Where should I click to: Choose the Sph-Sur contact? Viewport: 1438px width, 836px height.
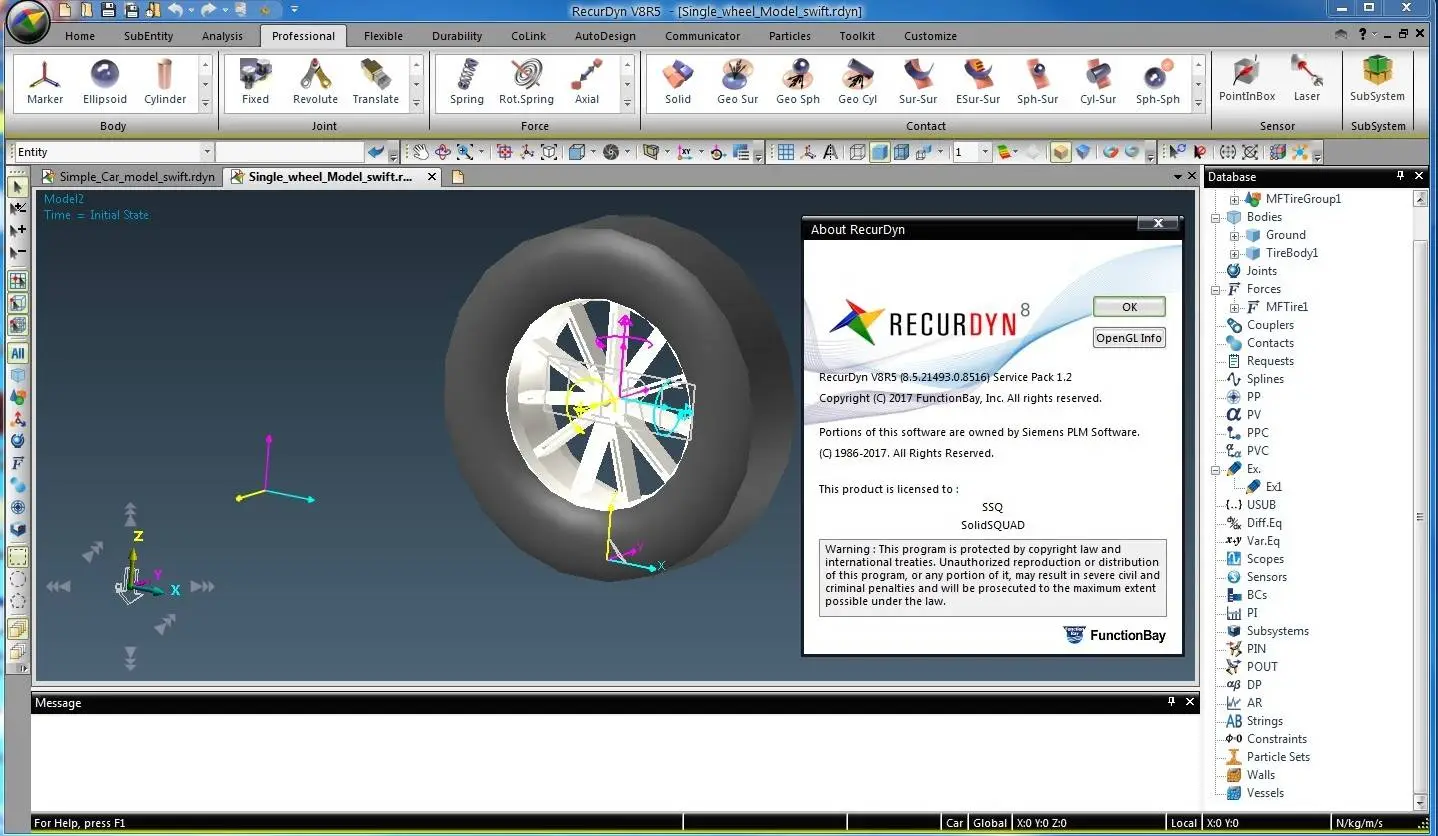[x=1037, y=82]
